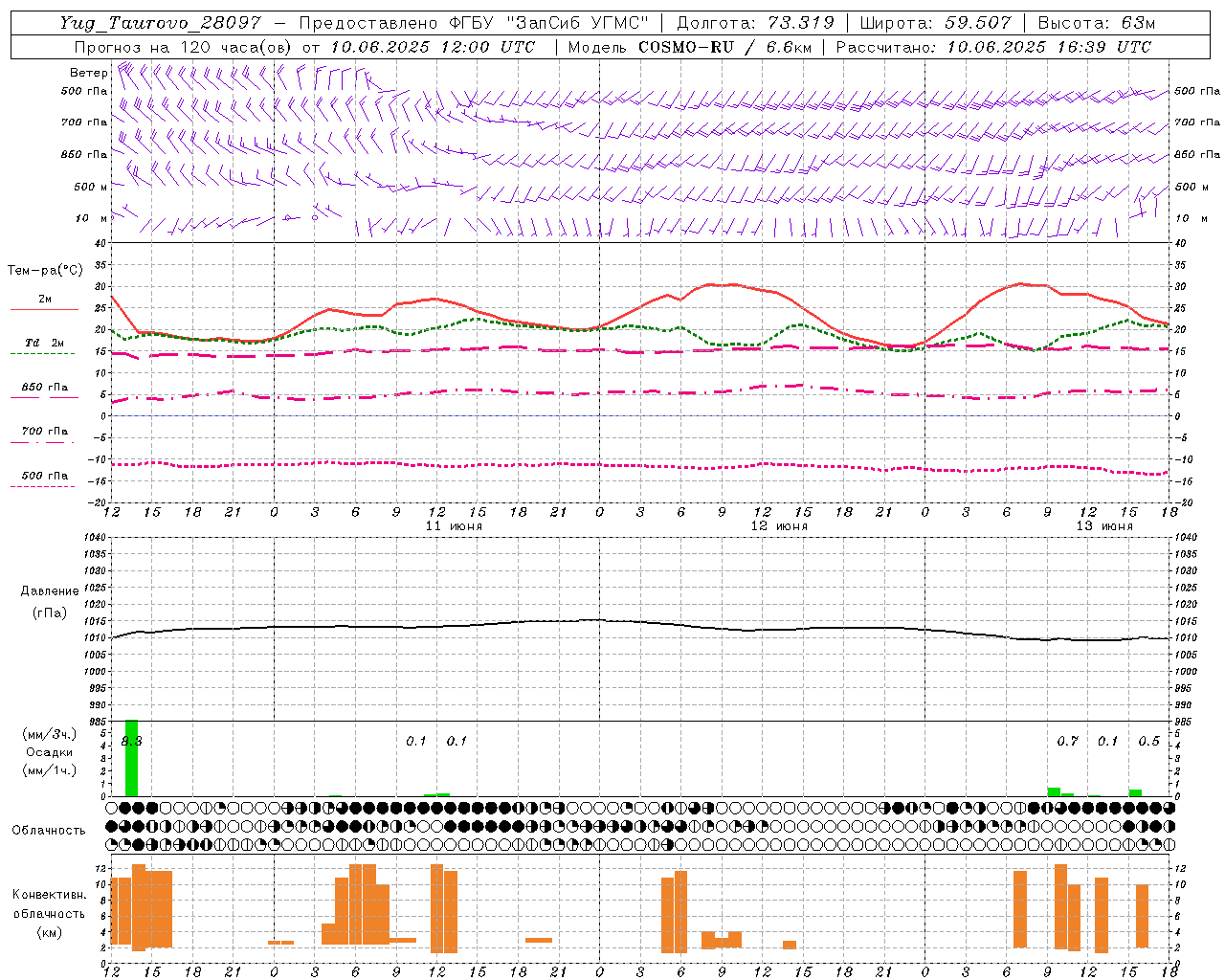This screenshot has width=1225, height=980.
Task: Select the Td 2м dew point legend entry
Action: coord(44,343)
